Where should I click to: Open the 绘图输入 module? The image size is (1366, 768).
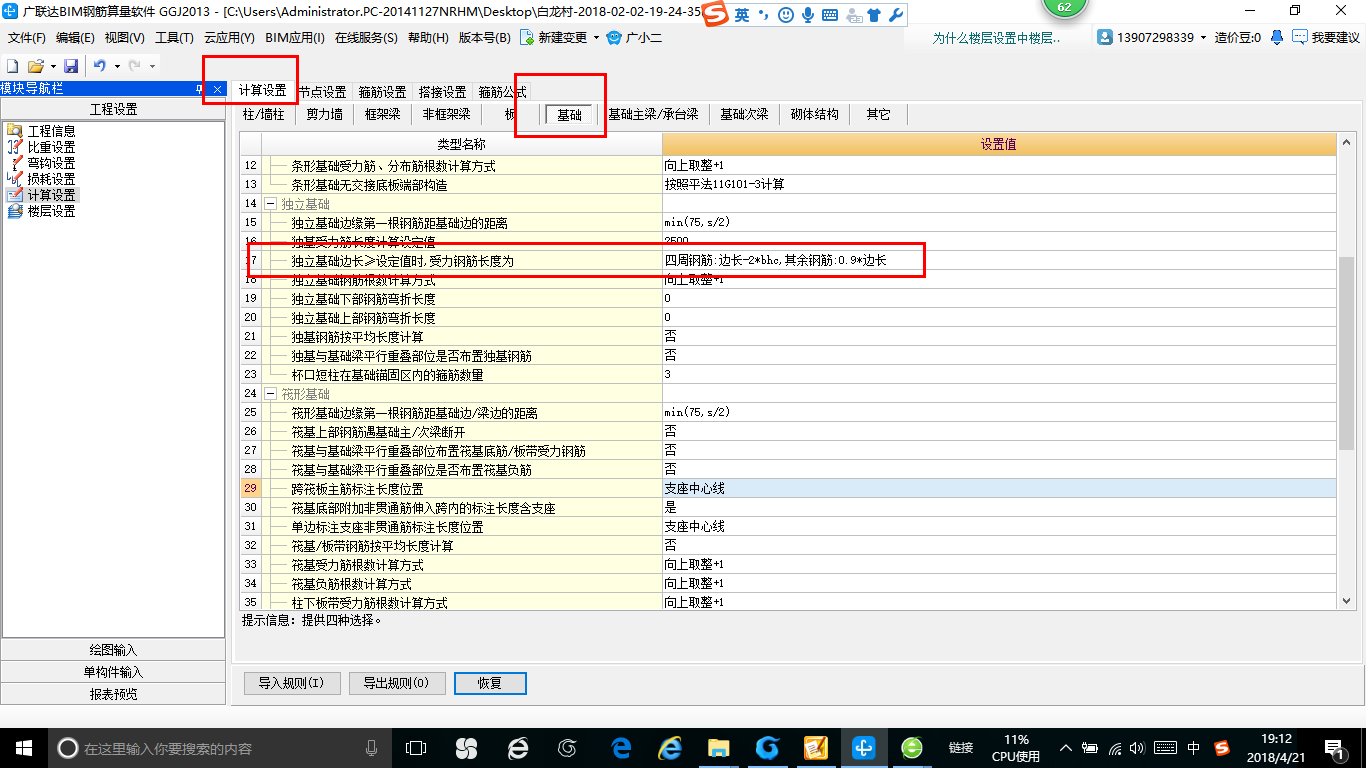(113, 650)
